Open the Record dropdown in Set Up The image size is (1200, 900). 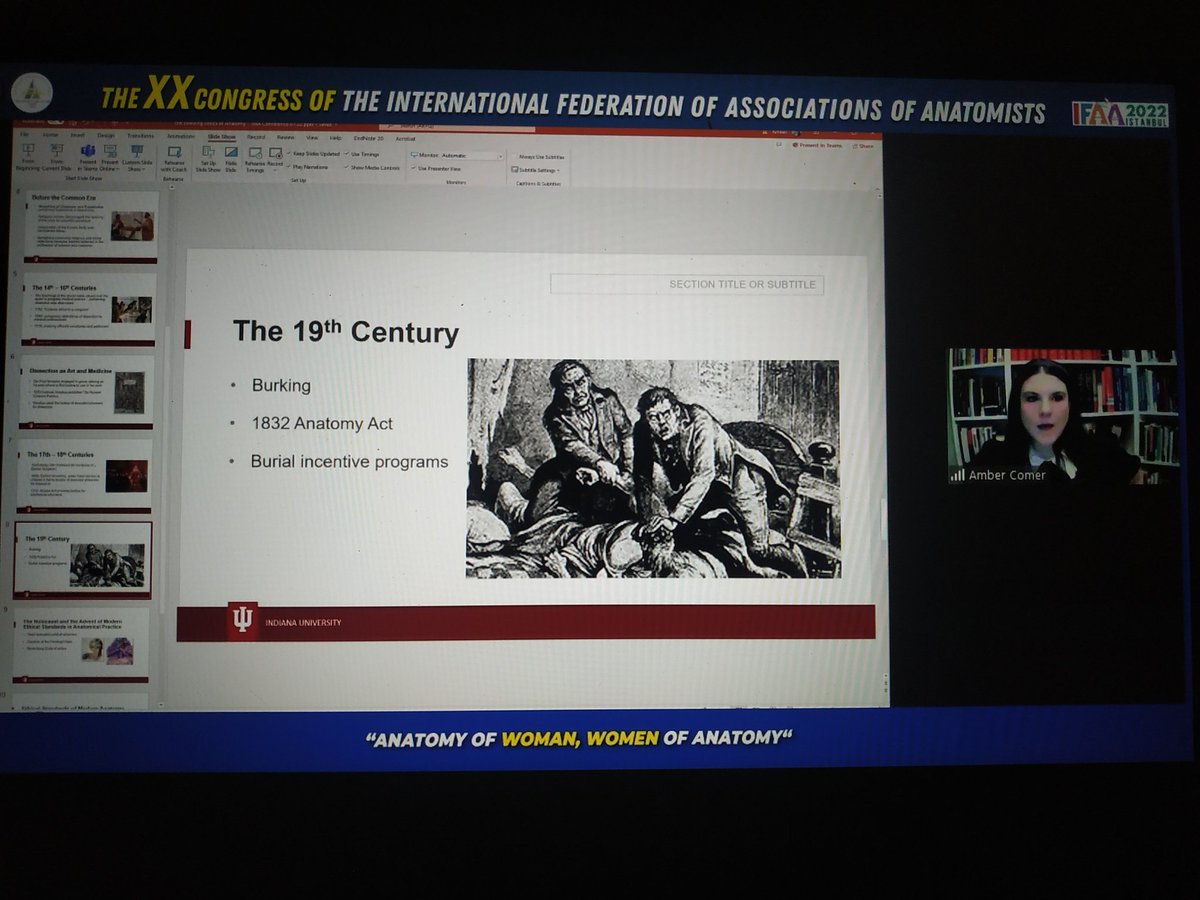[x=275, y=158]
